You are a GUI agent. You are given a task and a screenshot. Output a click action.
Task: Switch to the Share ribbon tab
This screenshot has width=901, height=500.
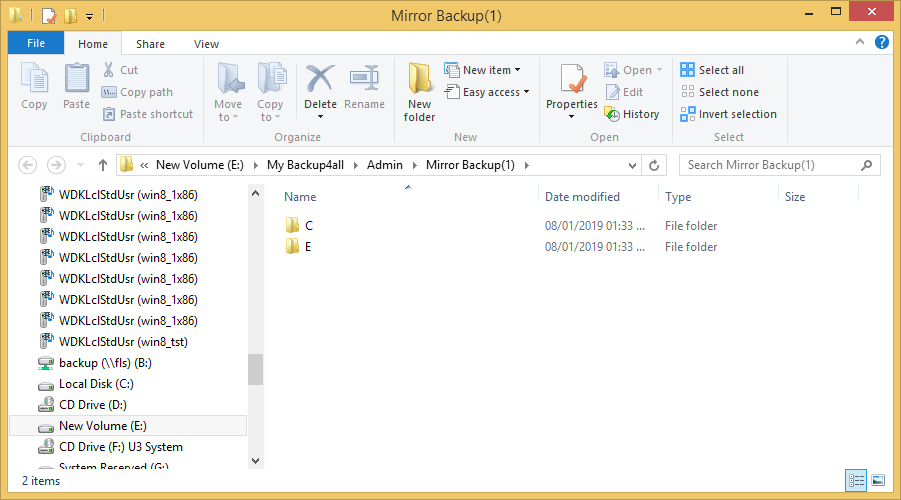pos(150,44)
